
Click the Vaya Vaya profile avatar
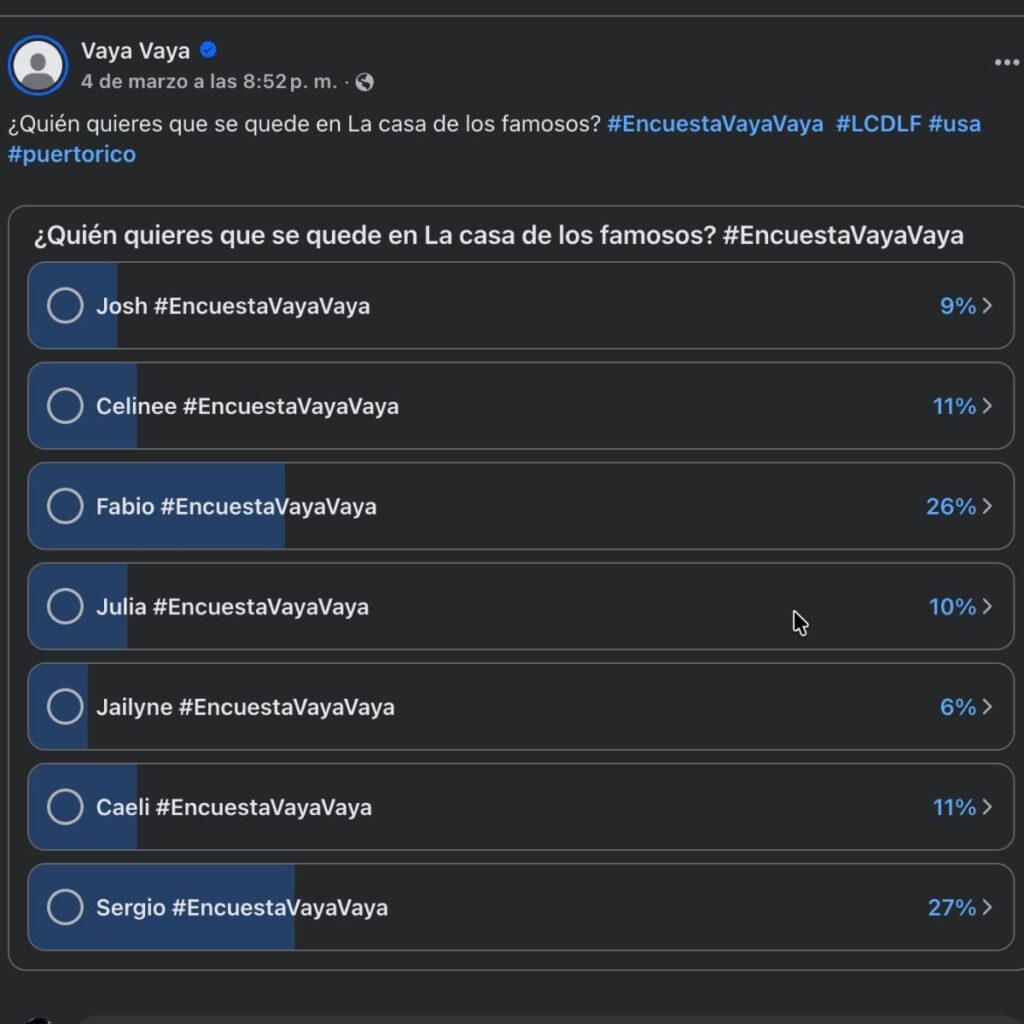(x=38, y=66)
